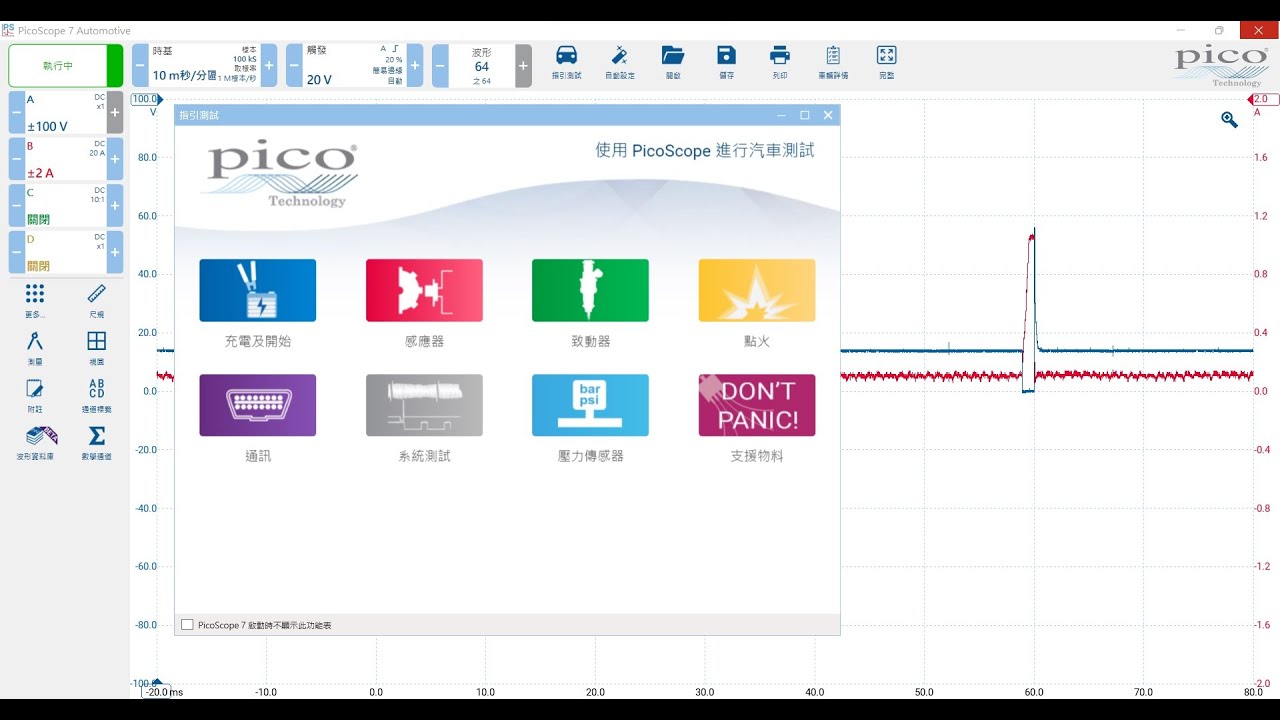
Task: Select the 尺規 ruler tool
Action: [97, 300]
